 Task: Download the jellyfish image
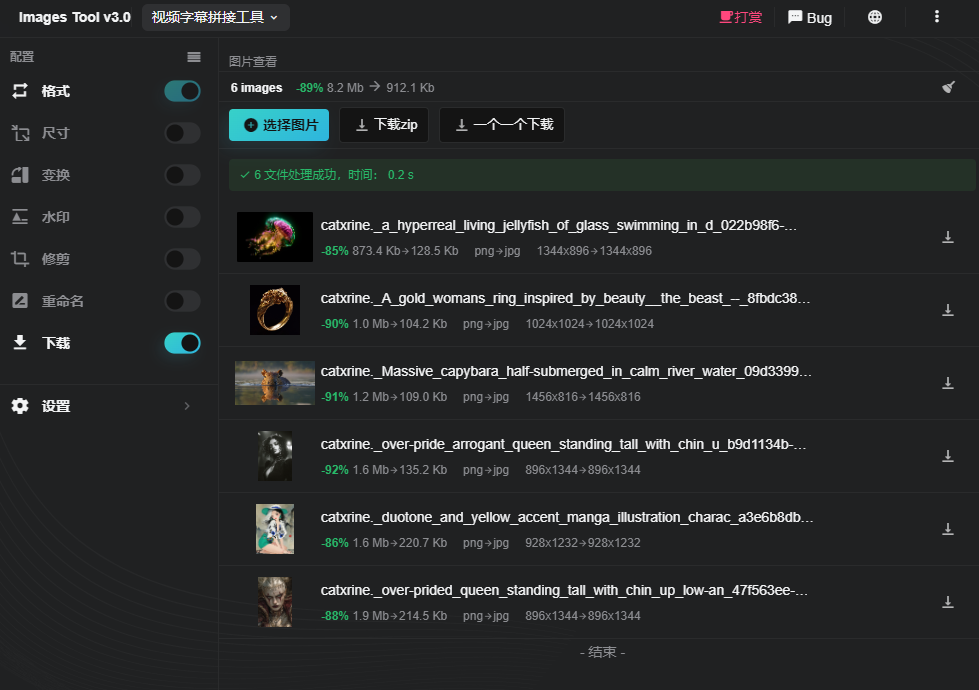[948, 237]
